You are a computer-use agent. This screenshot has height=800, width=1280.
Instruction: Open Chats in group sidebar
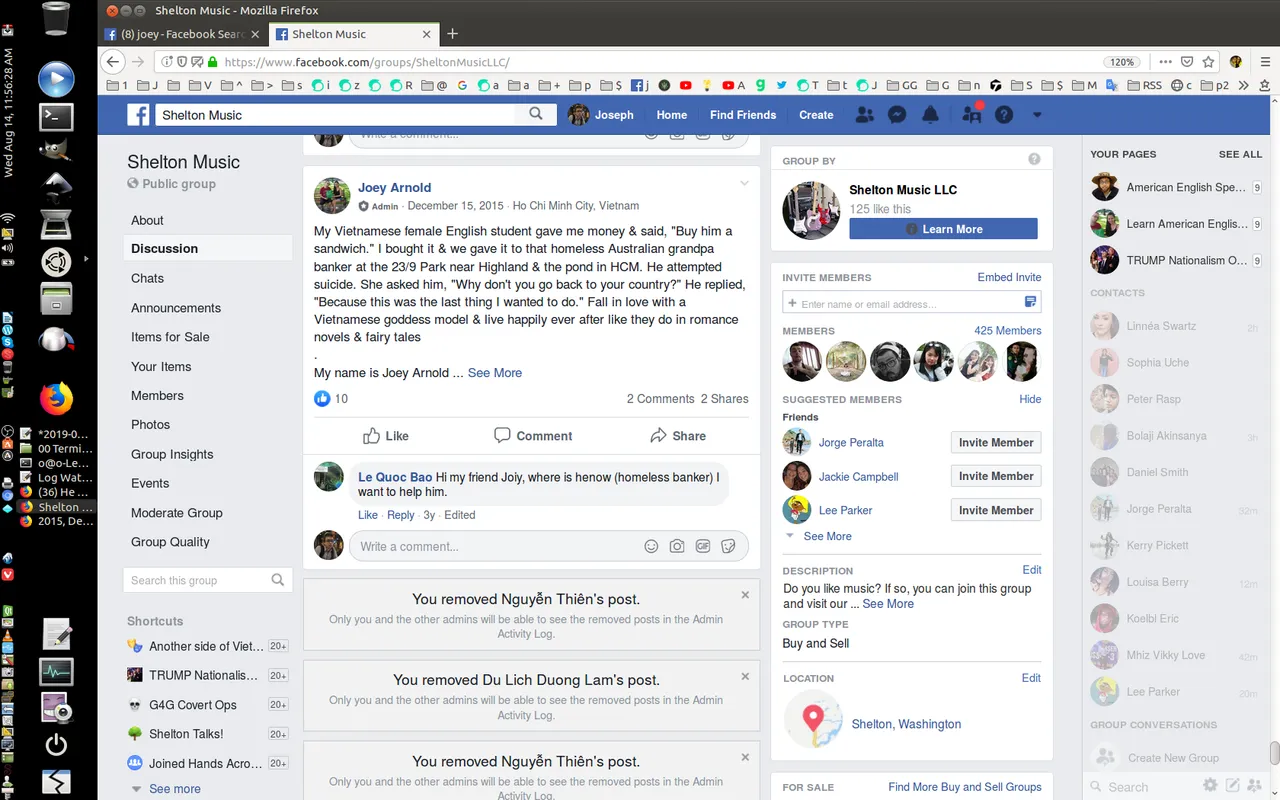pyautogui.click(x=147, y=278)
